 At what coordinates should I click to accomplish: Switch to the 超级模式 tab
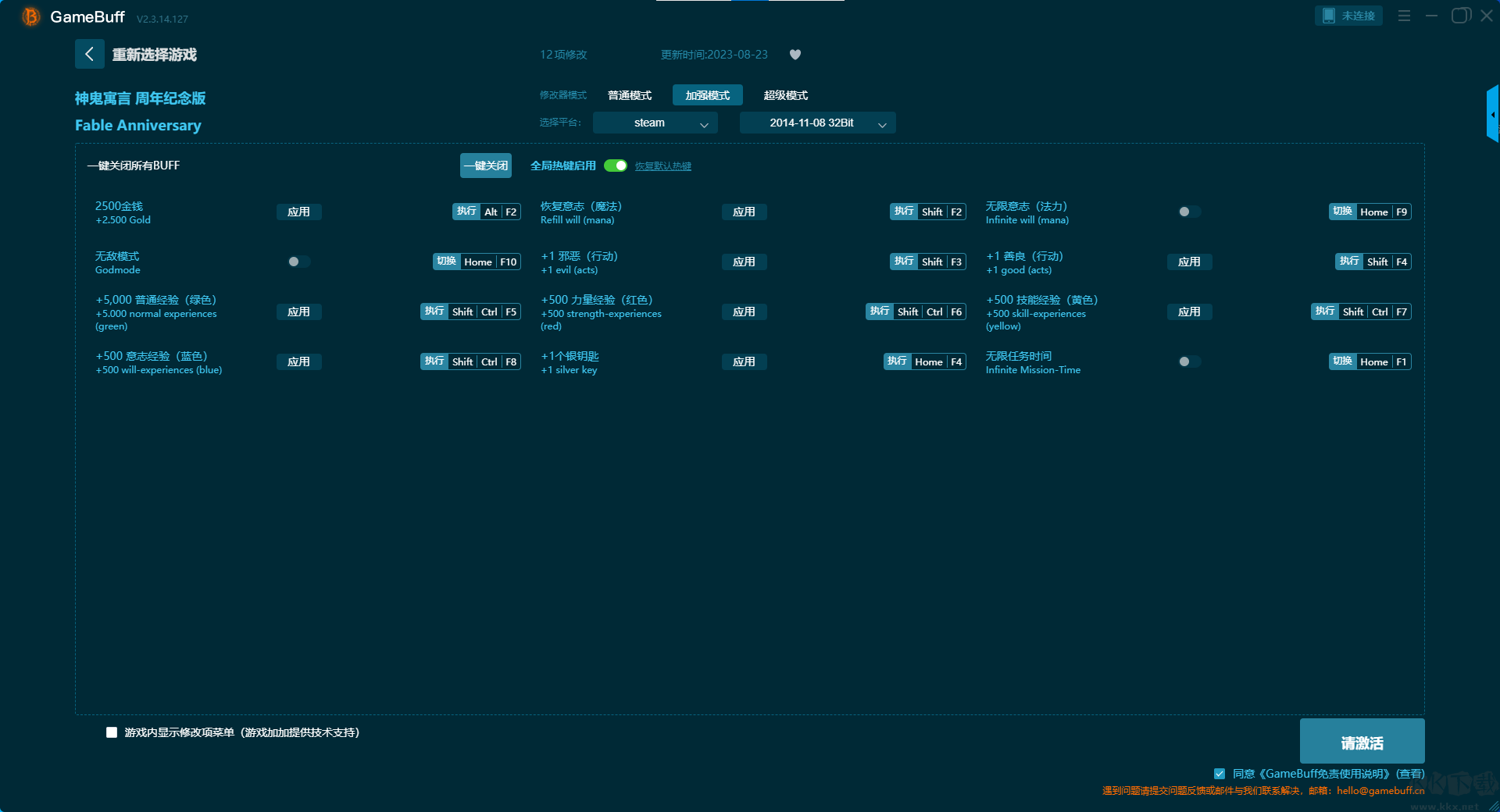pyautogui.click(x=785, y=95)
